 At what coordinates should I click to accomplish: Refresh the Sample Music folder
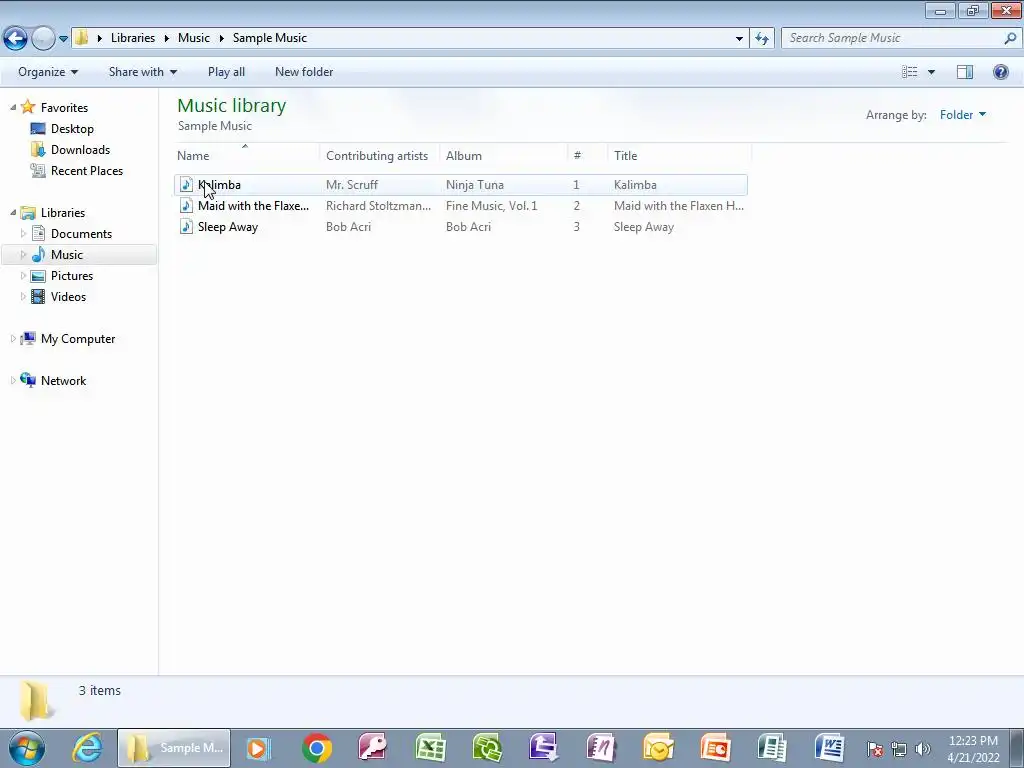coord(761,39)
